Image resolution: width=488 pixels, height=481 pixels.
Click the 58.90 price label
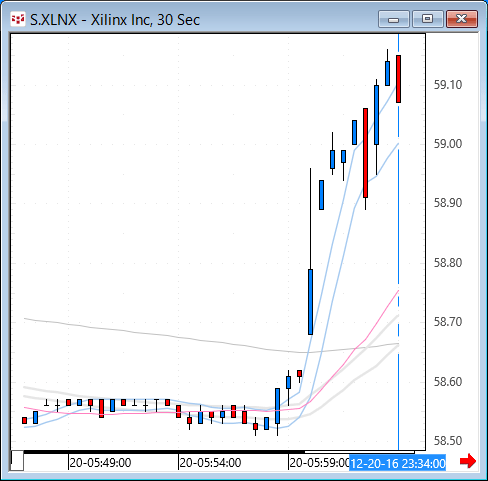coord(448,203)
